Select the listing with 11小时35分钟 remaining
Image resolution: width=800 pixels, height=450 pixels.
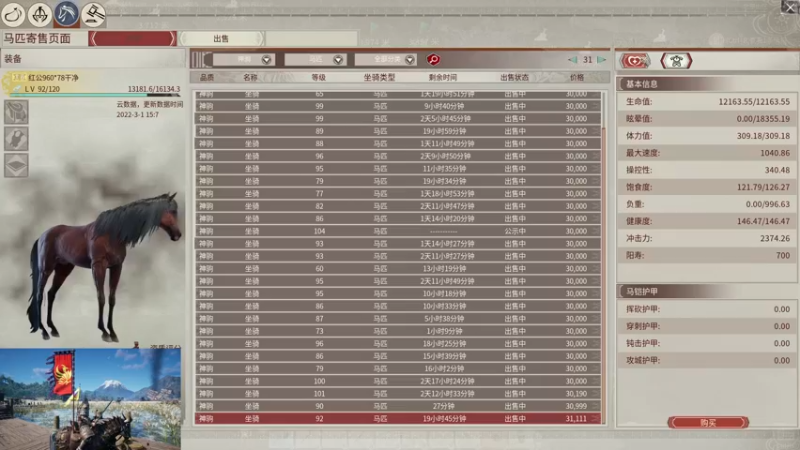coord(397,168)
